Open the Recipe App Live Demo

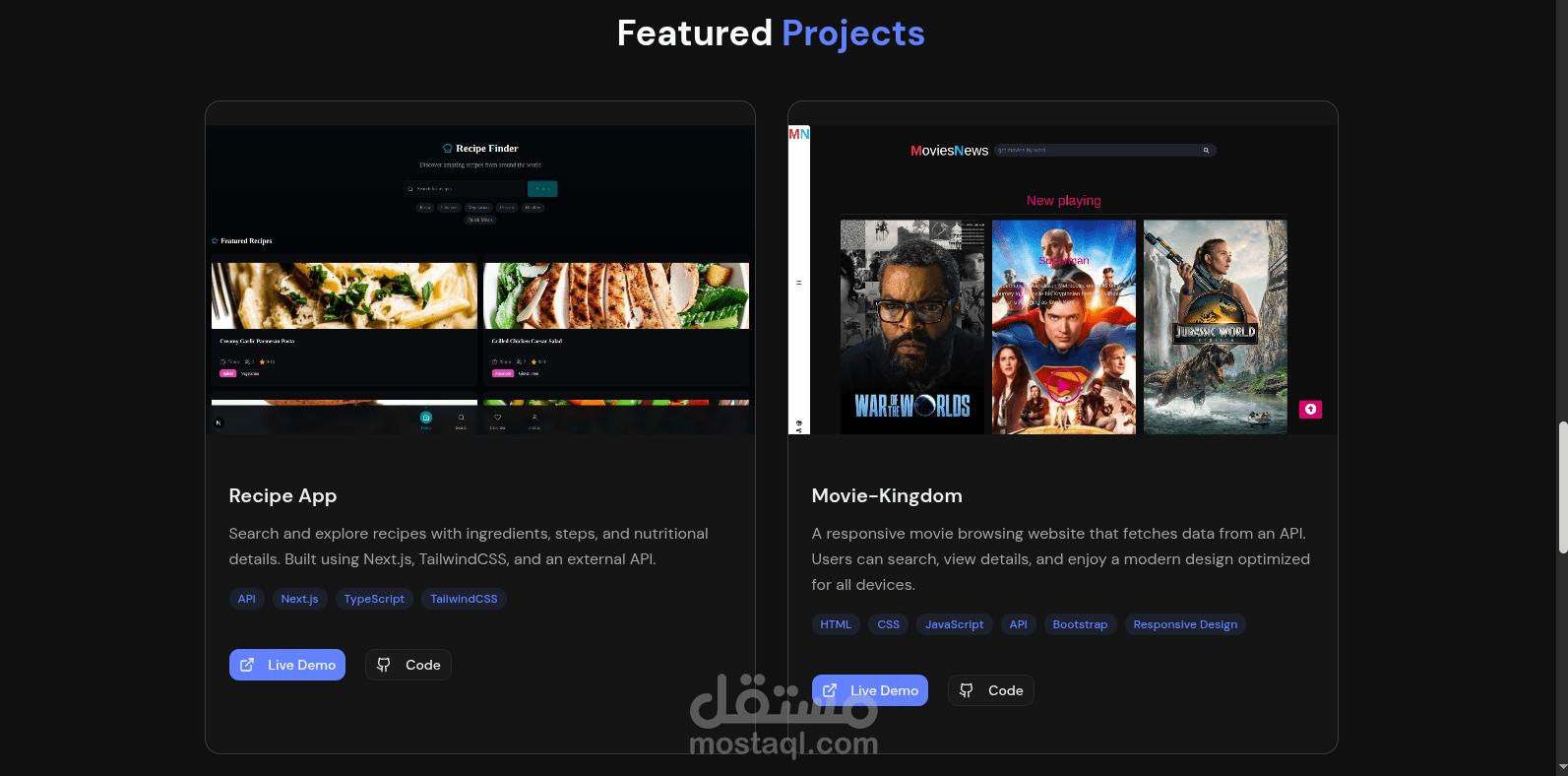point(287,665)
